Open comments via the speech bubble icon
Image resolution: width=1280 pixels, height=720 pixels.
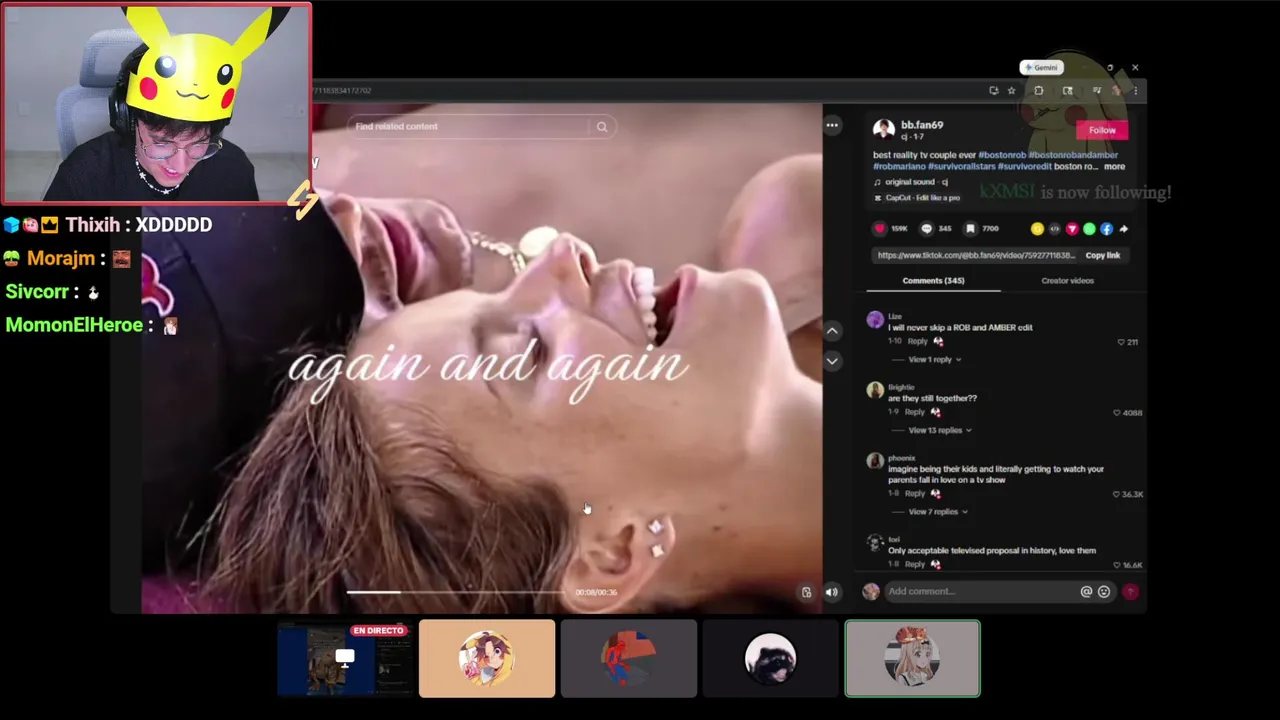[926, 229]
